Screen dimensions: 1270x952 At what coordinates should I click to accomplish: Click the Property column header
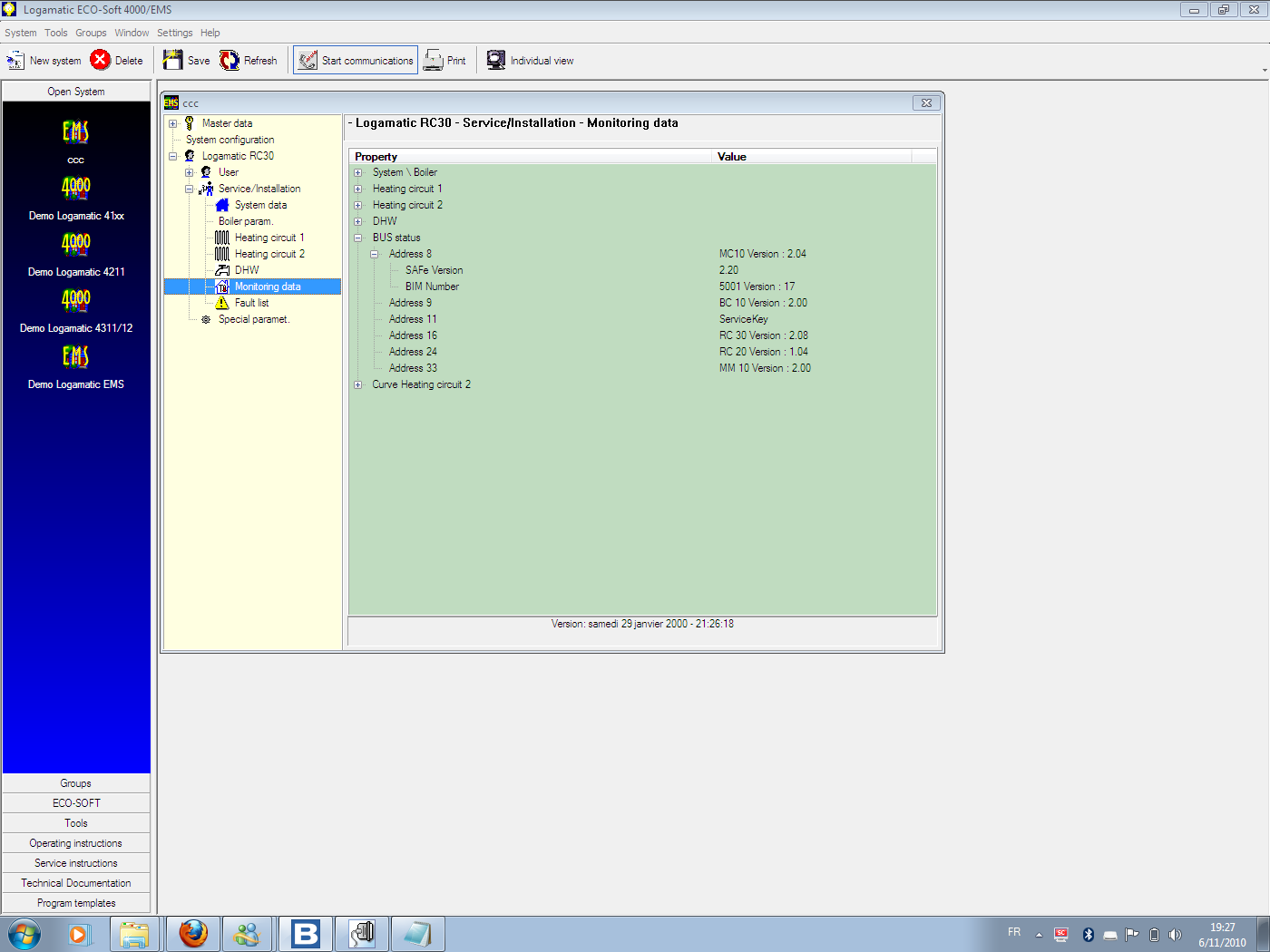pyautogui.click(x=531, y=157)
